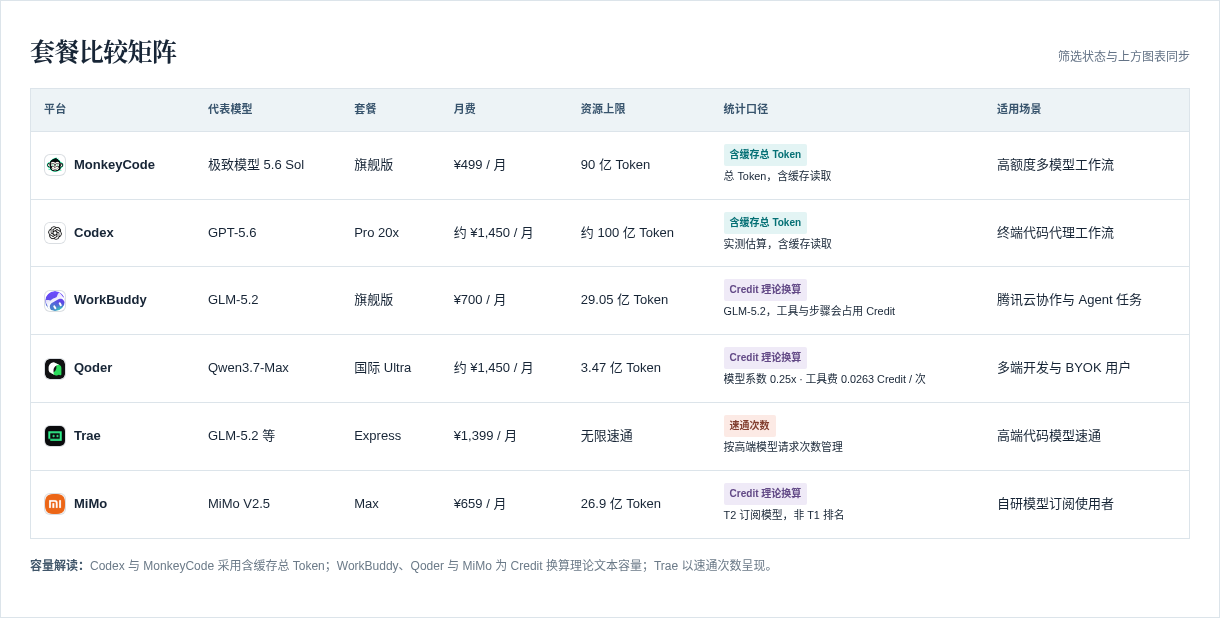Screen dimensions: 1220x618
Task: Click the ¥700 / 月 price
Action: point(480,300)
